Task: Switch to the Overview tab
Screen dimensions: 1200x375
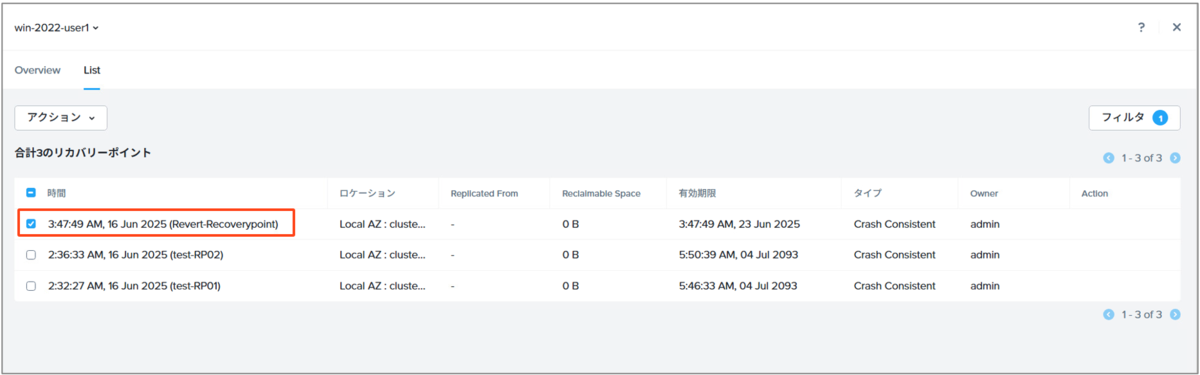Action: pos(37,70)
